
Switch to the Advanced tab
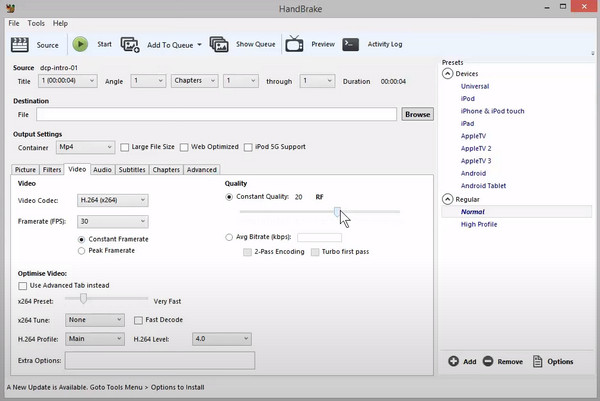[x=202, y=170]
